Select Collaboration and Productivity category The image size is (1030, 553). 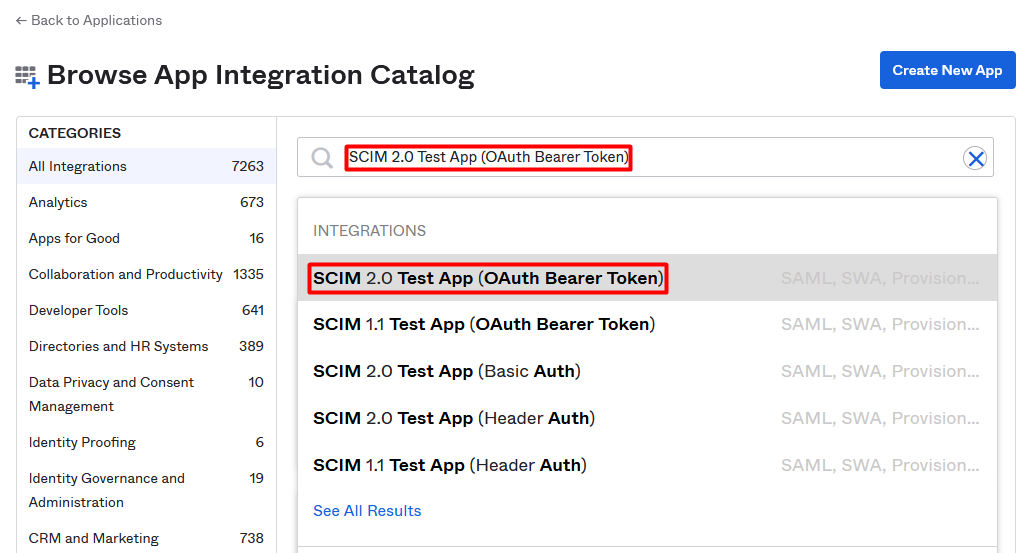146,275
